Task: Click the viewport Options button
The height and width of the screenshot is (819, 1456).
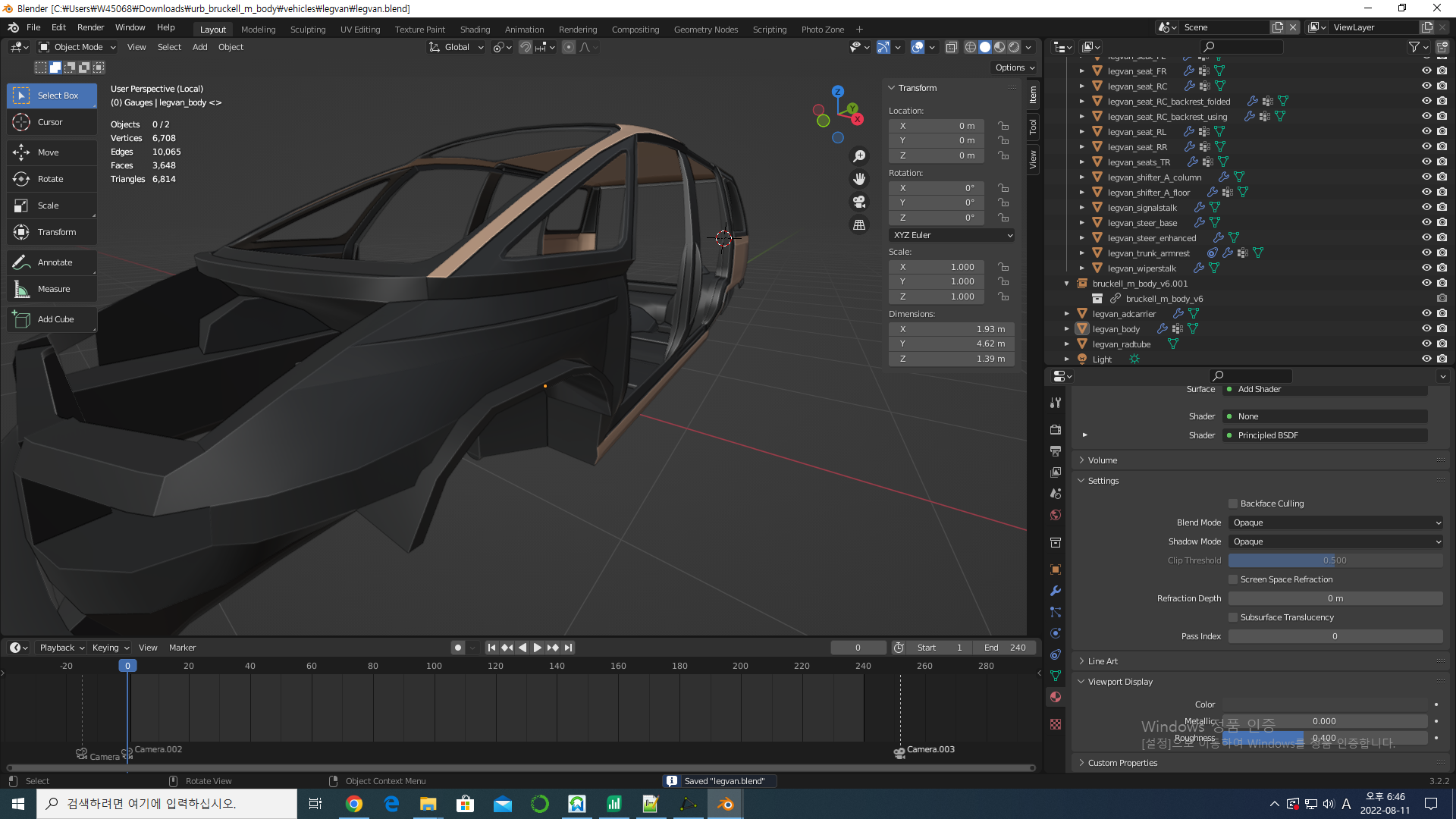Action: (1015, 67)
